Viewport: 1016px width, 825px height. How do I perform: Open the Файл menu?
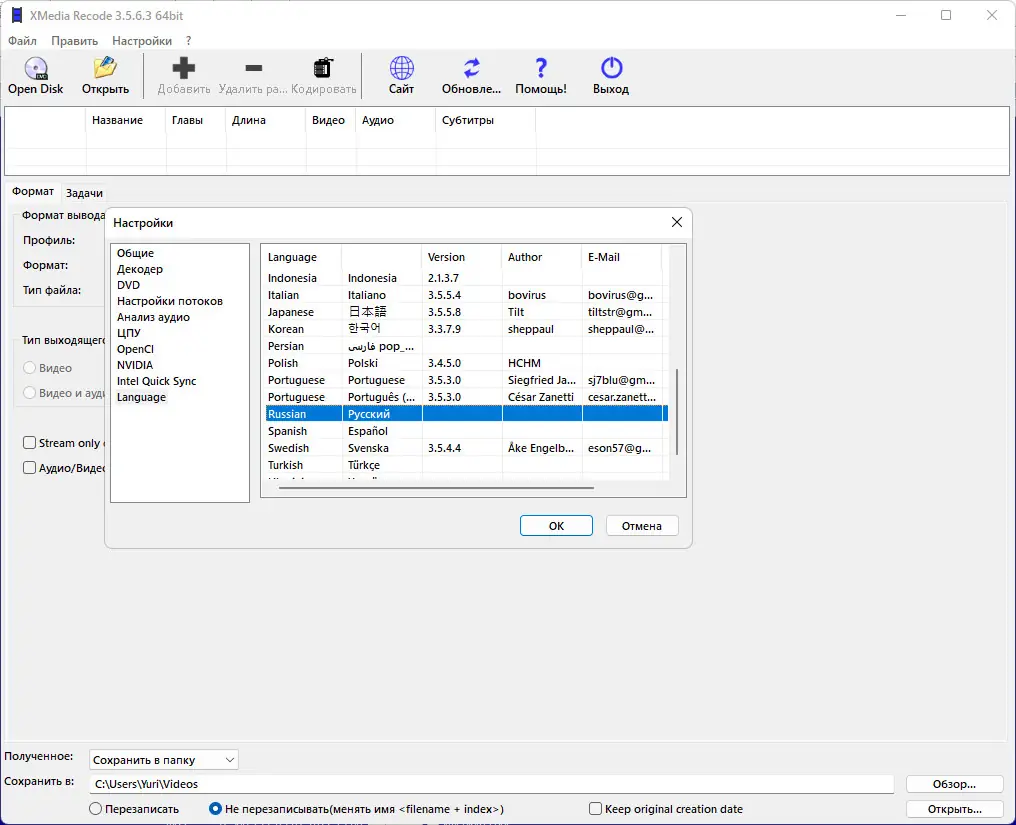[x=22, y=41]
